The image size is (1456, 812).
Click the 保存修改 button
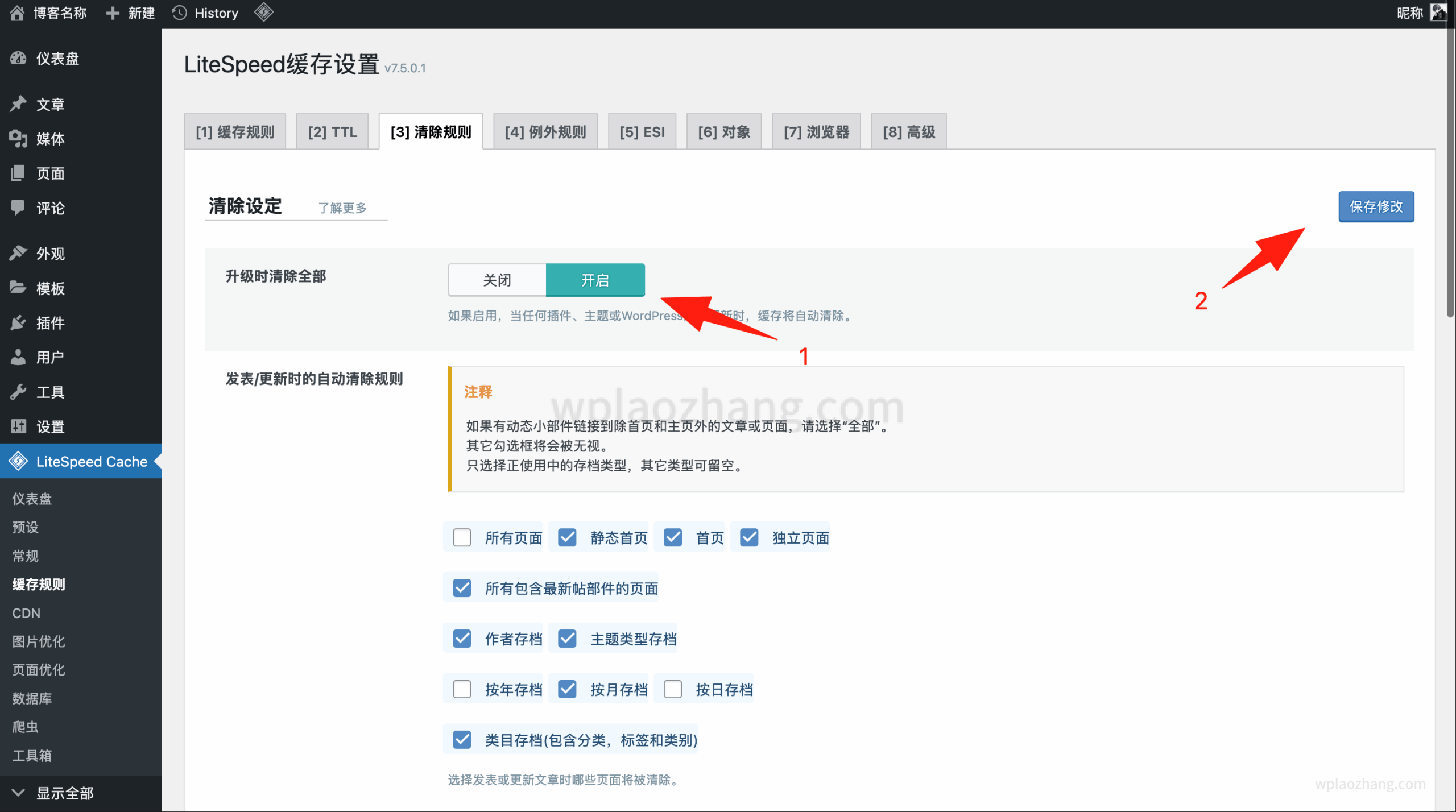coord(1376,206)
